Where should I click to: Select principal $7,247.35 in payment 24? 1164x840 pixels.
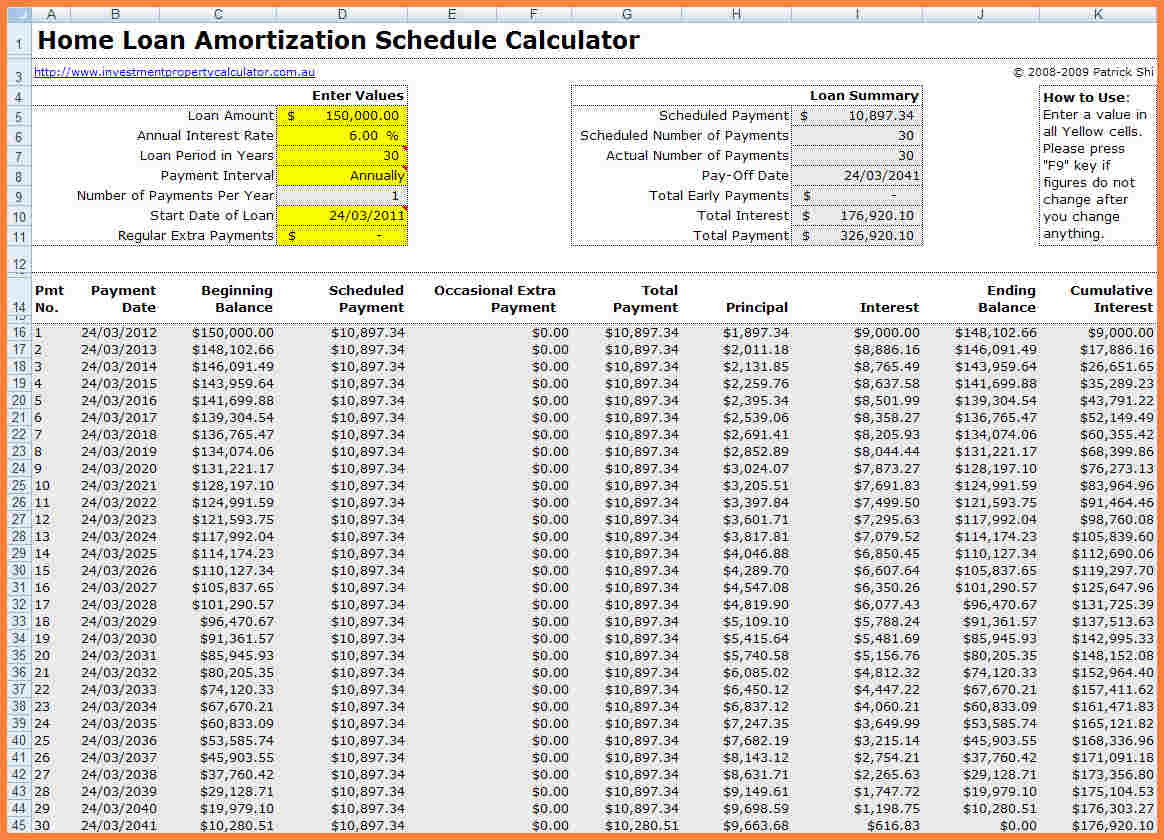(x=756, y=724)
